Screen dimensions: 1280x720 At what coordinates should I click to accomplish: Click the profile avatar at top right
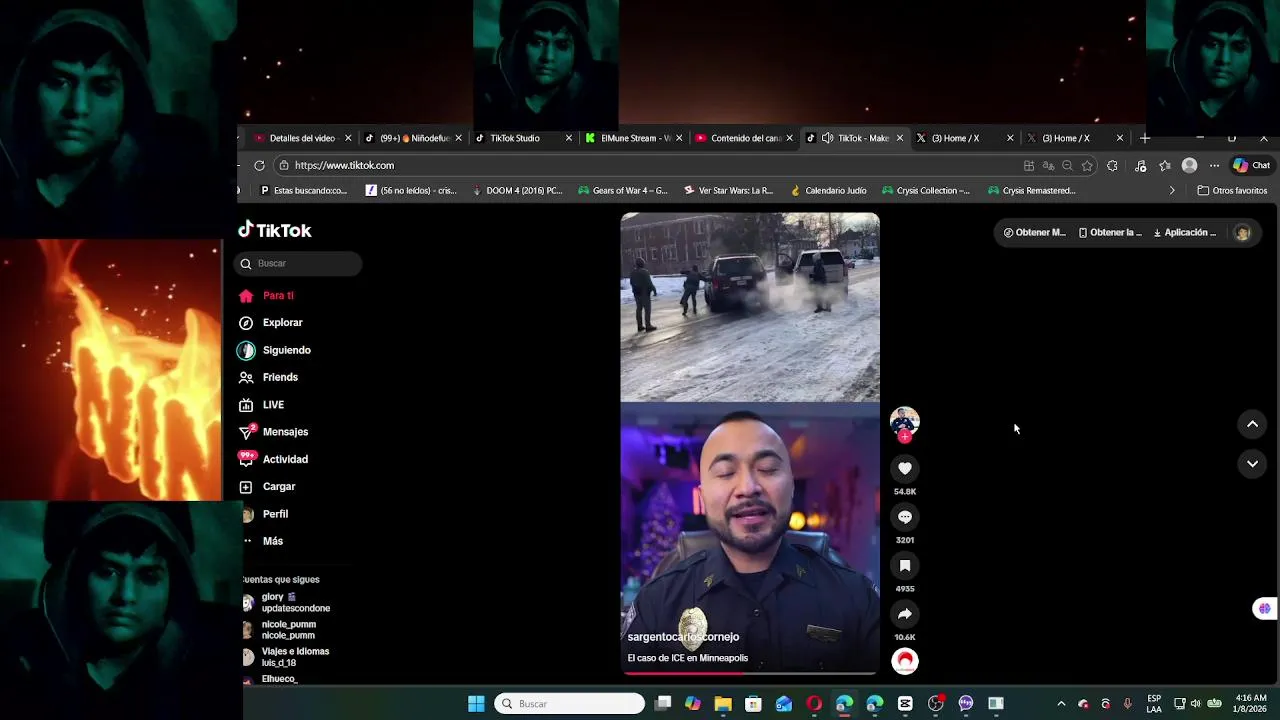coord(1242,233)
